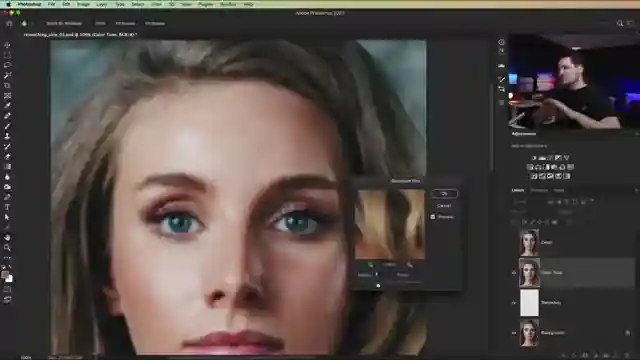
Task: Select the Zoom tool in toolbar
Action: coord(7,247)
